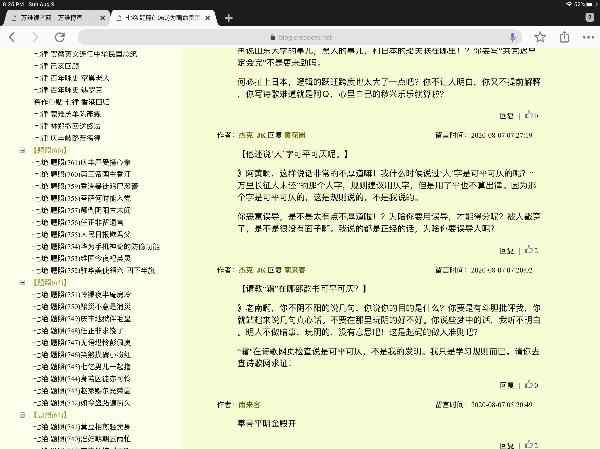Go back to the previous page
This screenshot has width=600, height=449.
[x=12, y=37]
